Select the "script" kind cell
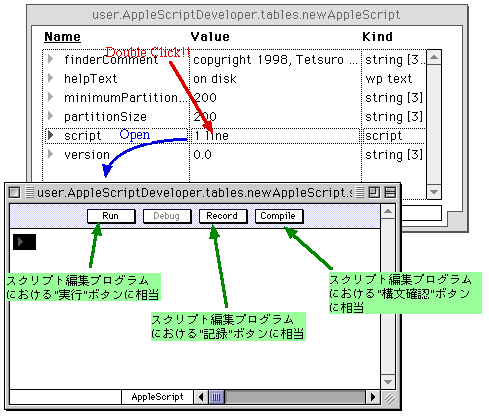 tap(384, 136)
